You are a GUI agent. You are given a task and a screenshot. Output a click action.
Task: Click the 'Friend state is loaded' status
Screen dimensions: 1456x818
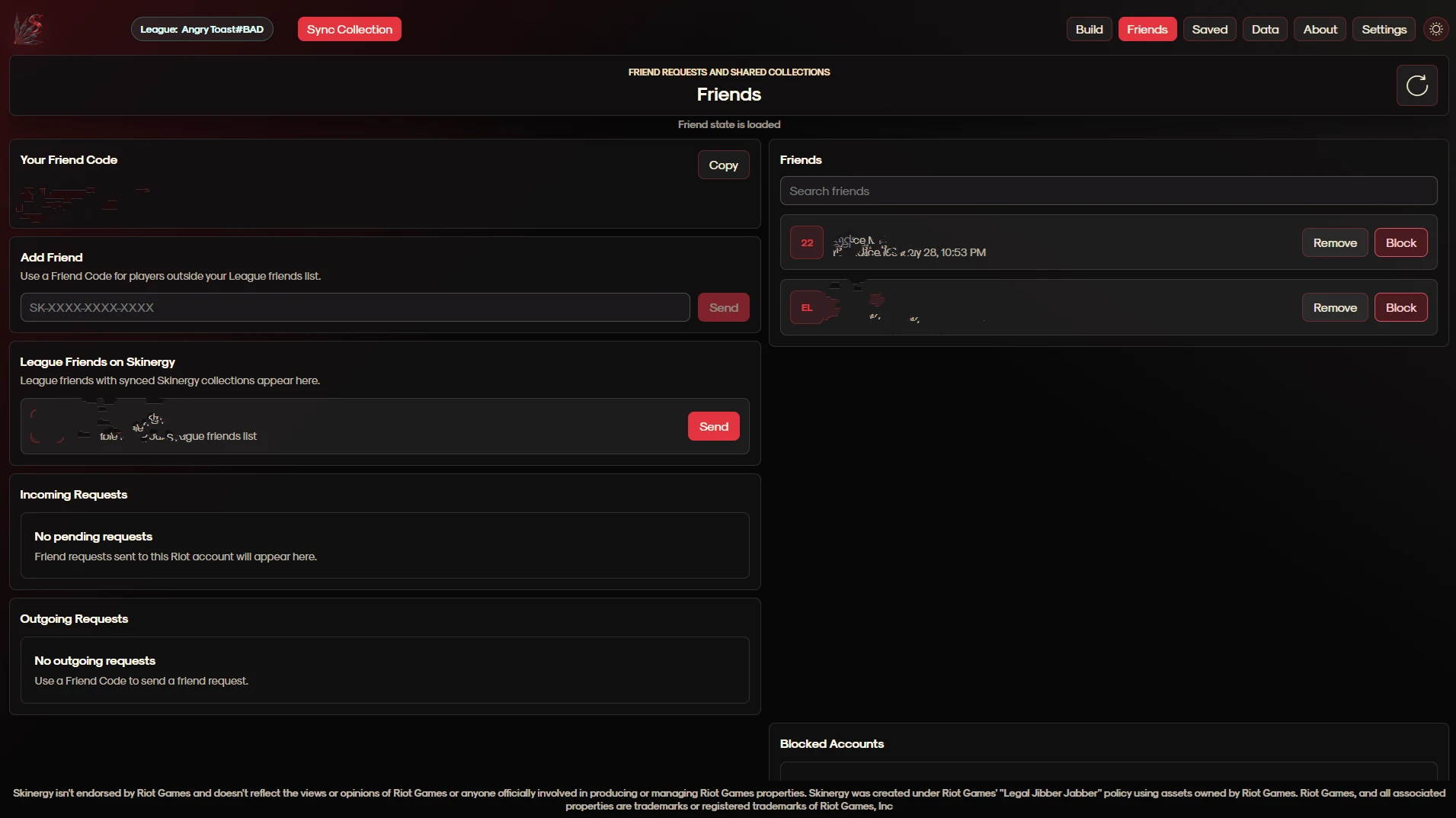[729, 124]
